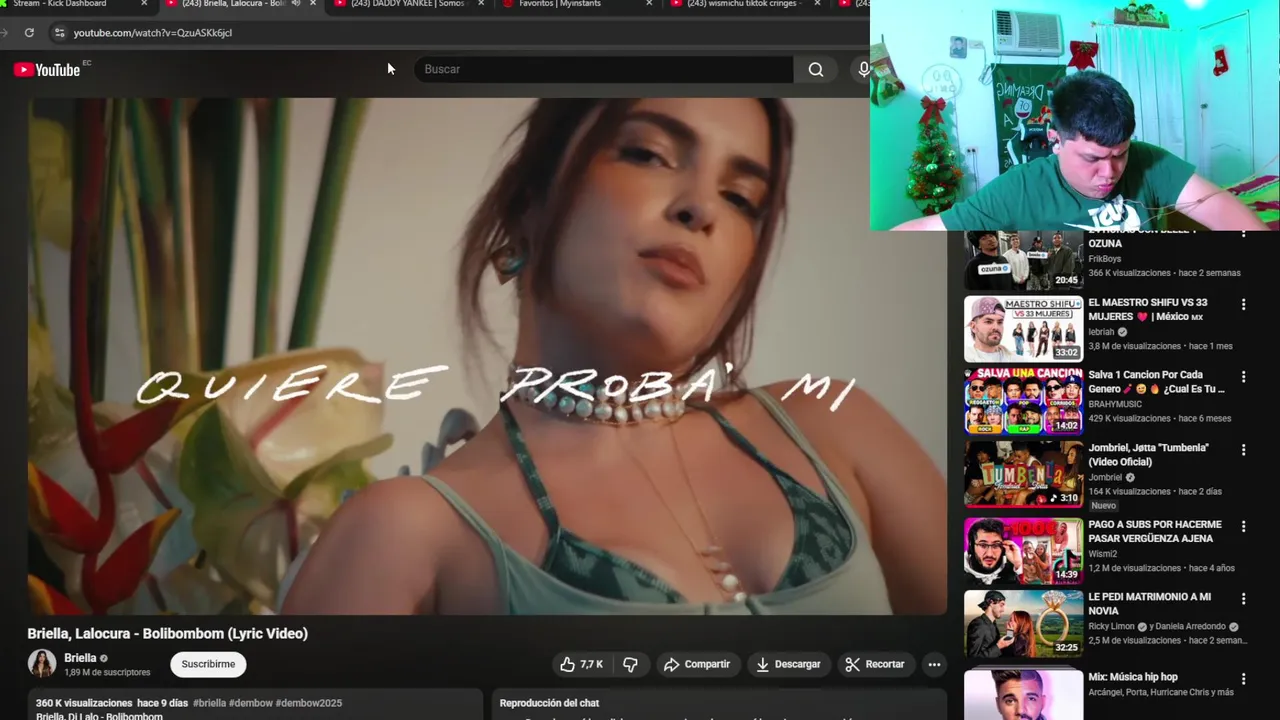Click the search magnifier button

(816, 69)
